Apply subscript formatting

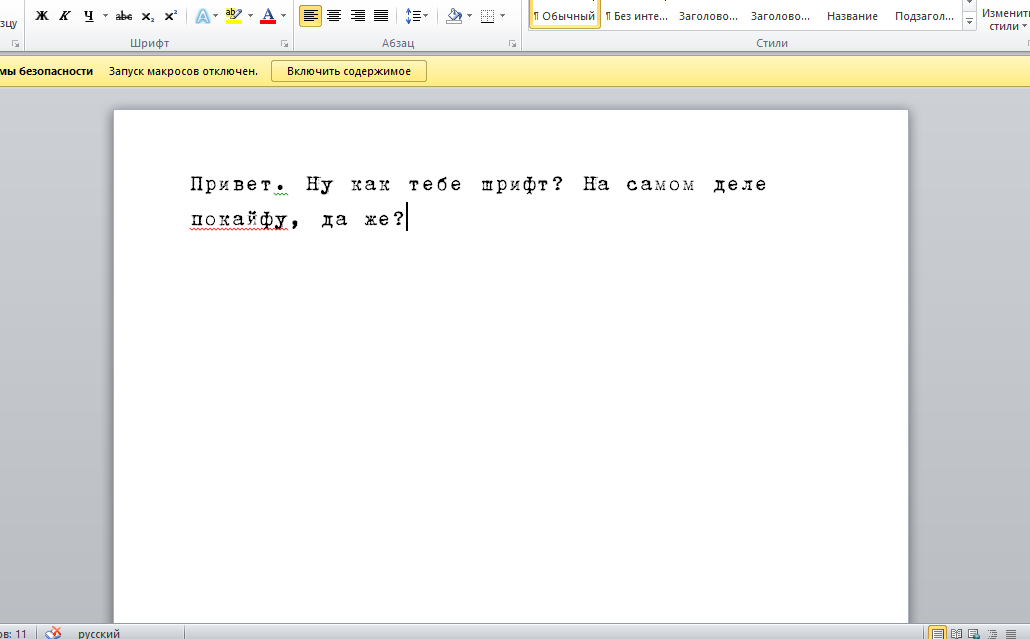[148, 16]
